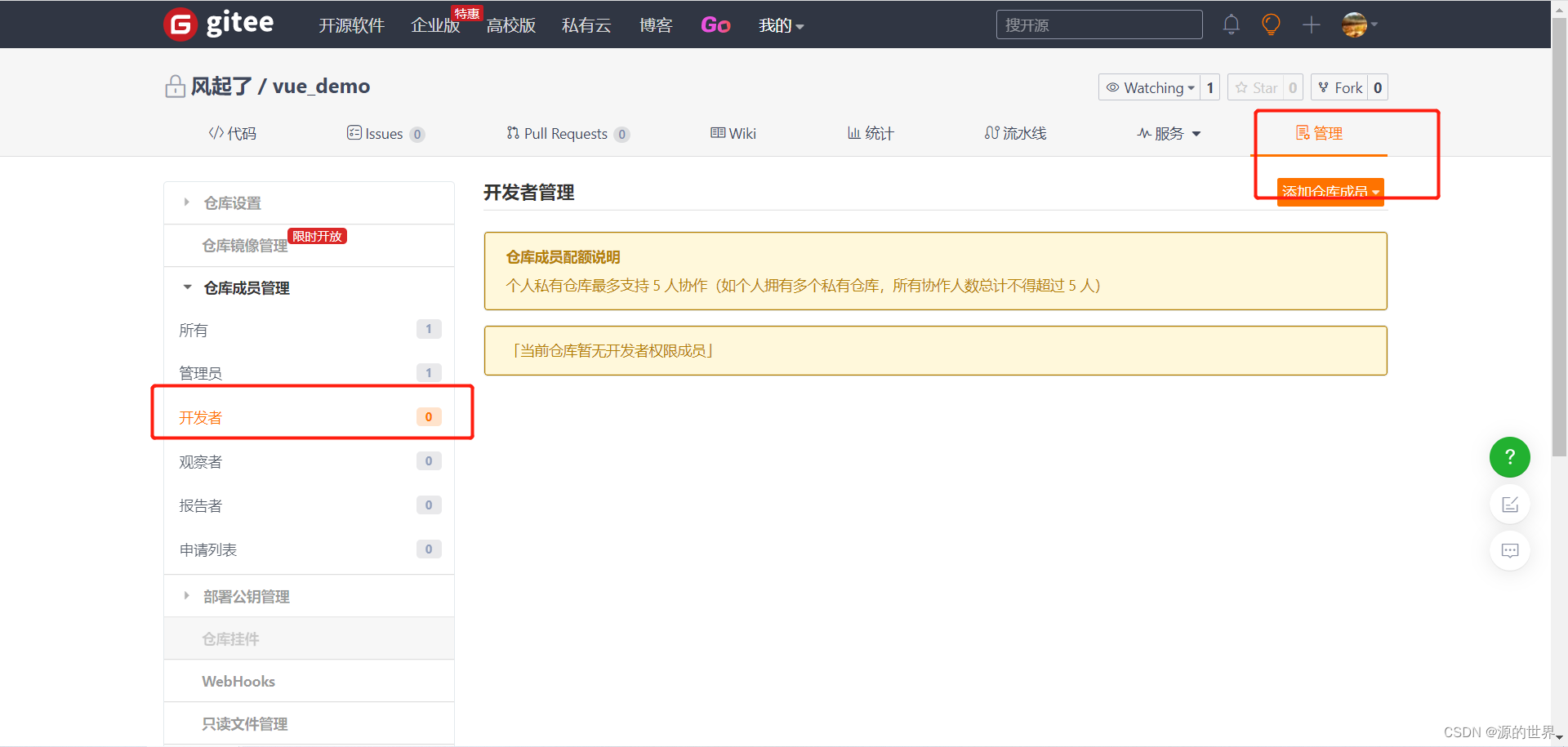Open the notifications bell
Viewport: 1568px width, 747px height.
(1231, 24)
